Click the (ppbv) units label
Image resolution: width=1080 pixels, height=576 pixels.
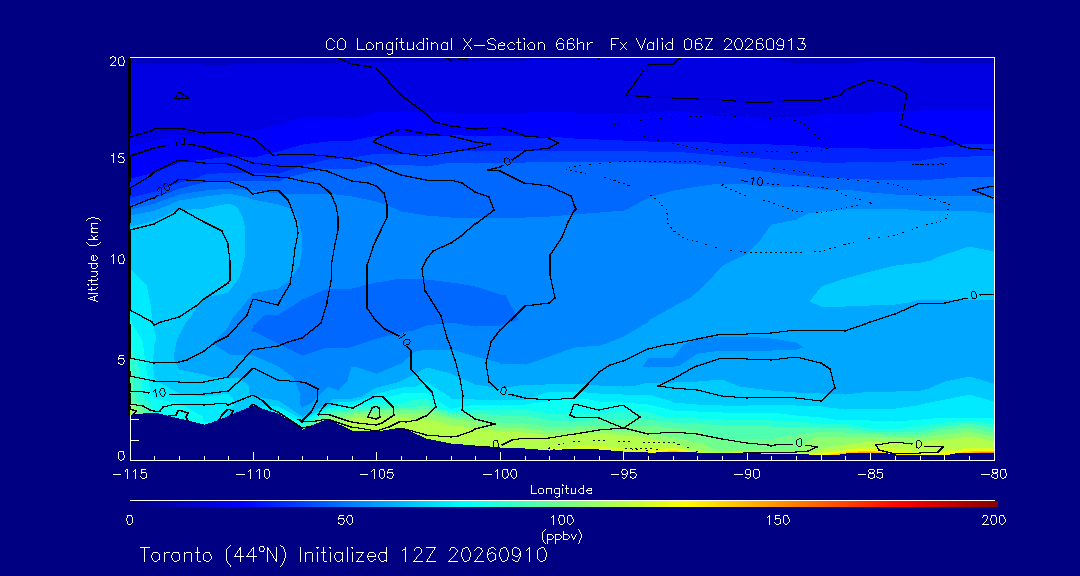click(x=561, y=535)
